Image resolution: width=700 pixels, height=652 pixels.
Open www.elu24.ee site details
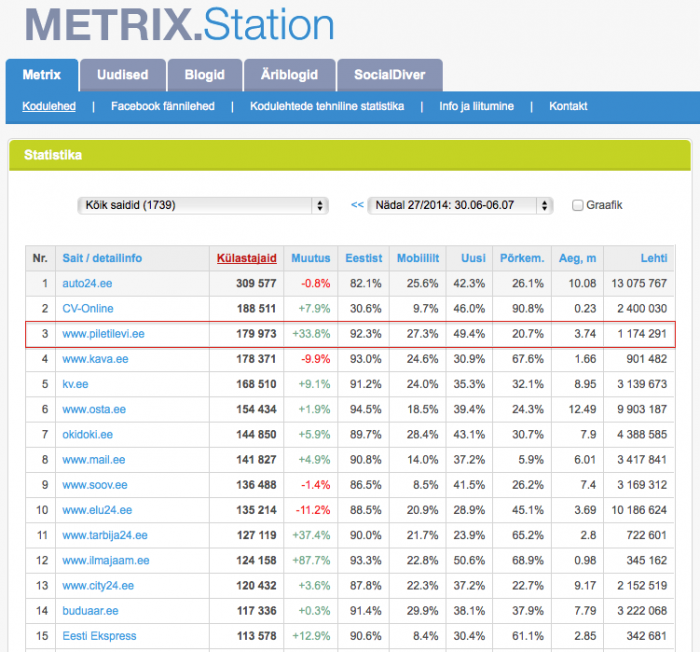97,510
